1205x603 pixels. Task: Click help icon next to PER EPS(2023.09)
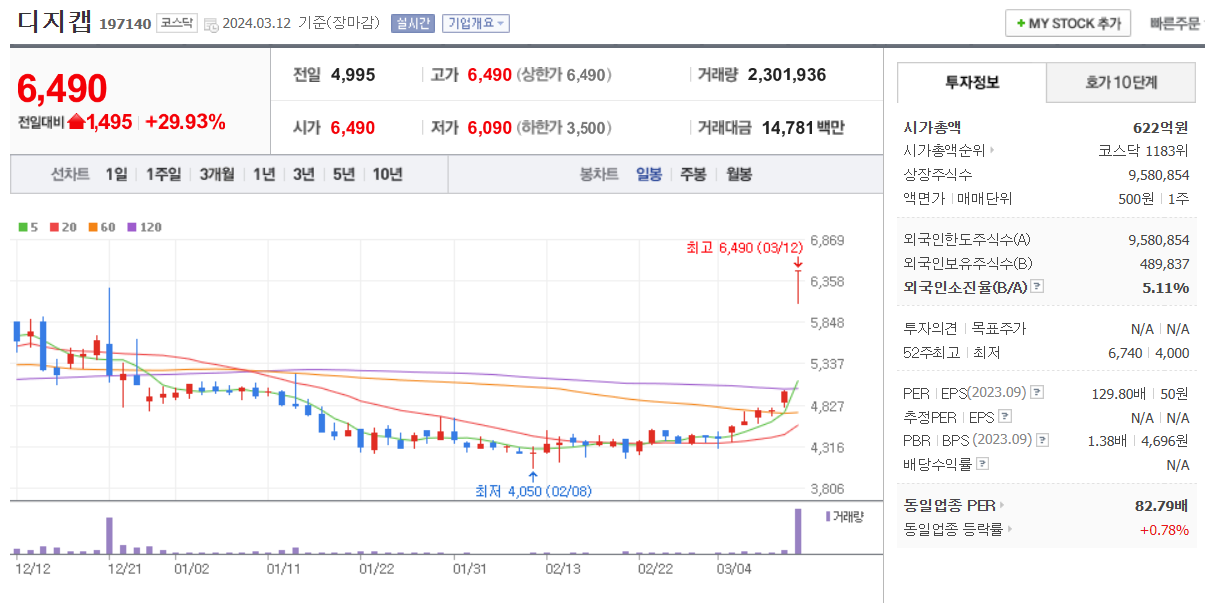[1036, 393]
